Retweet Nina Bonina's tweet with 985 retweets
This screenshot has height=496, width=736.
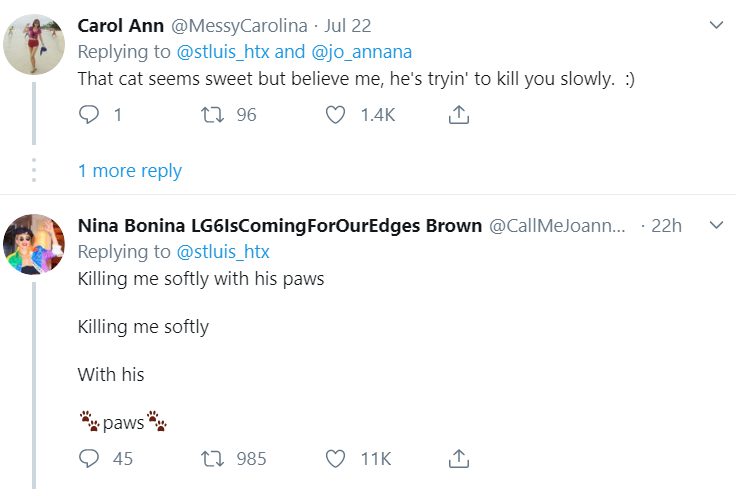(212, 459)
